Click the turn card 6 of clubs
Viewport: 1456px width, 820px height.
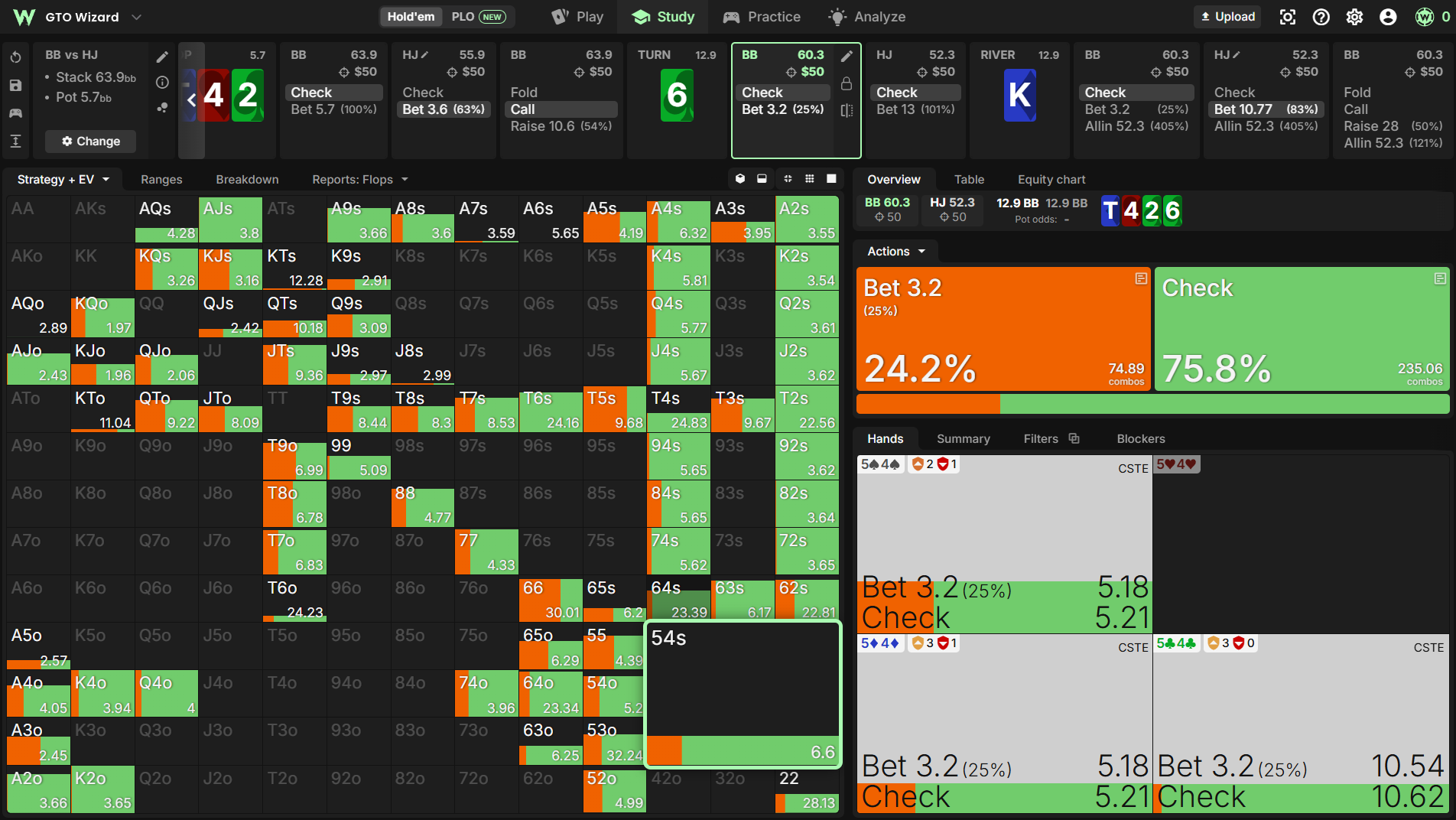tap(677, 96)
